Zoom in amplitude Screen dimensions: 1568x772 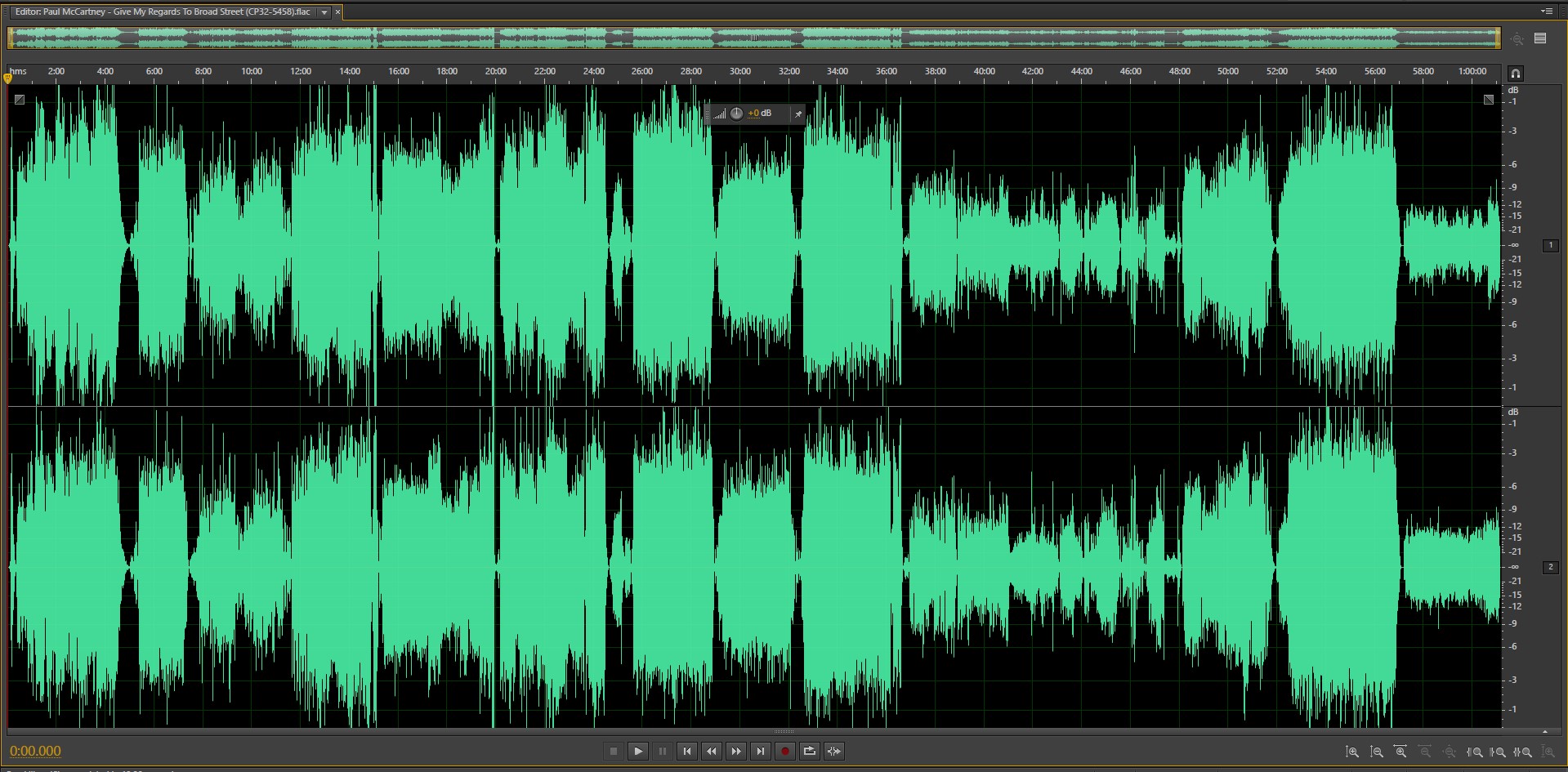(1352, 752)
